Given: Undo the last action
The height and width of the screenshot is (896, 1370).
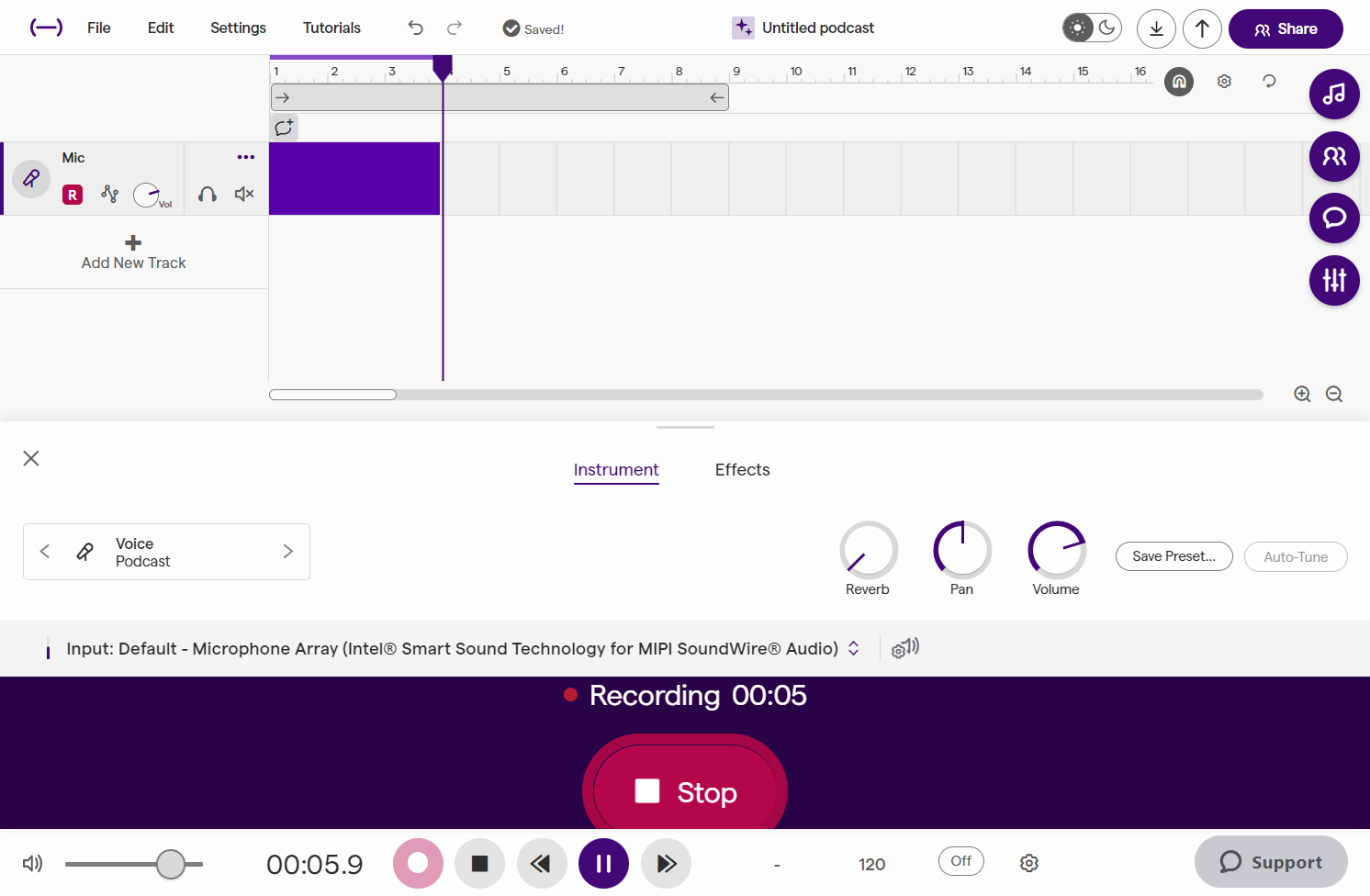Looking at the screenshot, I should [416, 28].
